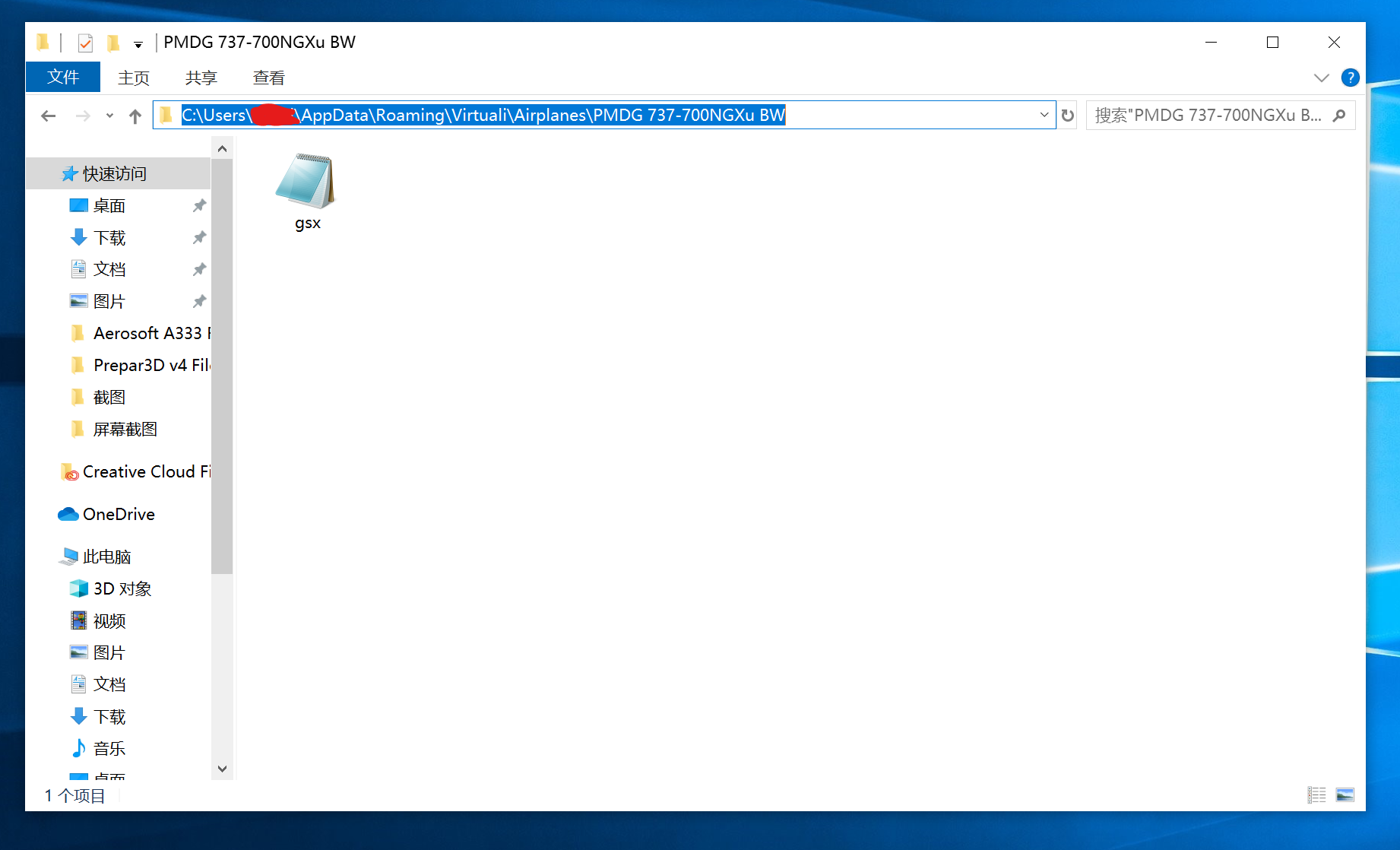Open the 截图 folder
This screenshot has width=1400, height=850.
109,398
